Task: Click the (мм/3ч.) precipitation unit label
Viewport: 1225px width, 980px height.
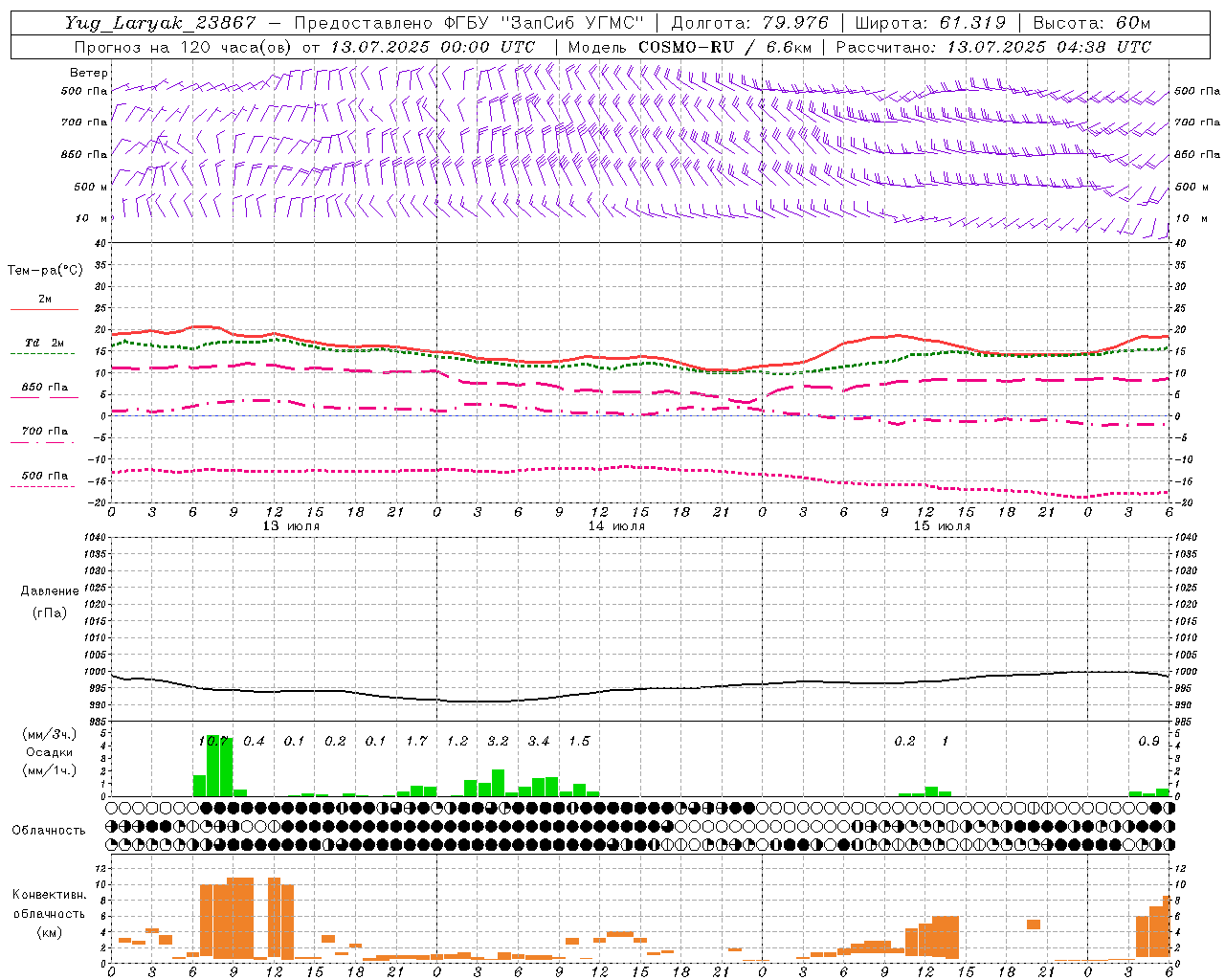Action: (49, 735)
